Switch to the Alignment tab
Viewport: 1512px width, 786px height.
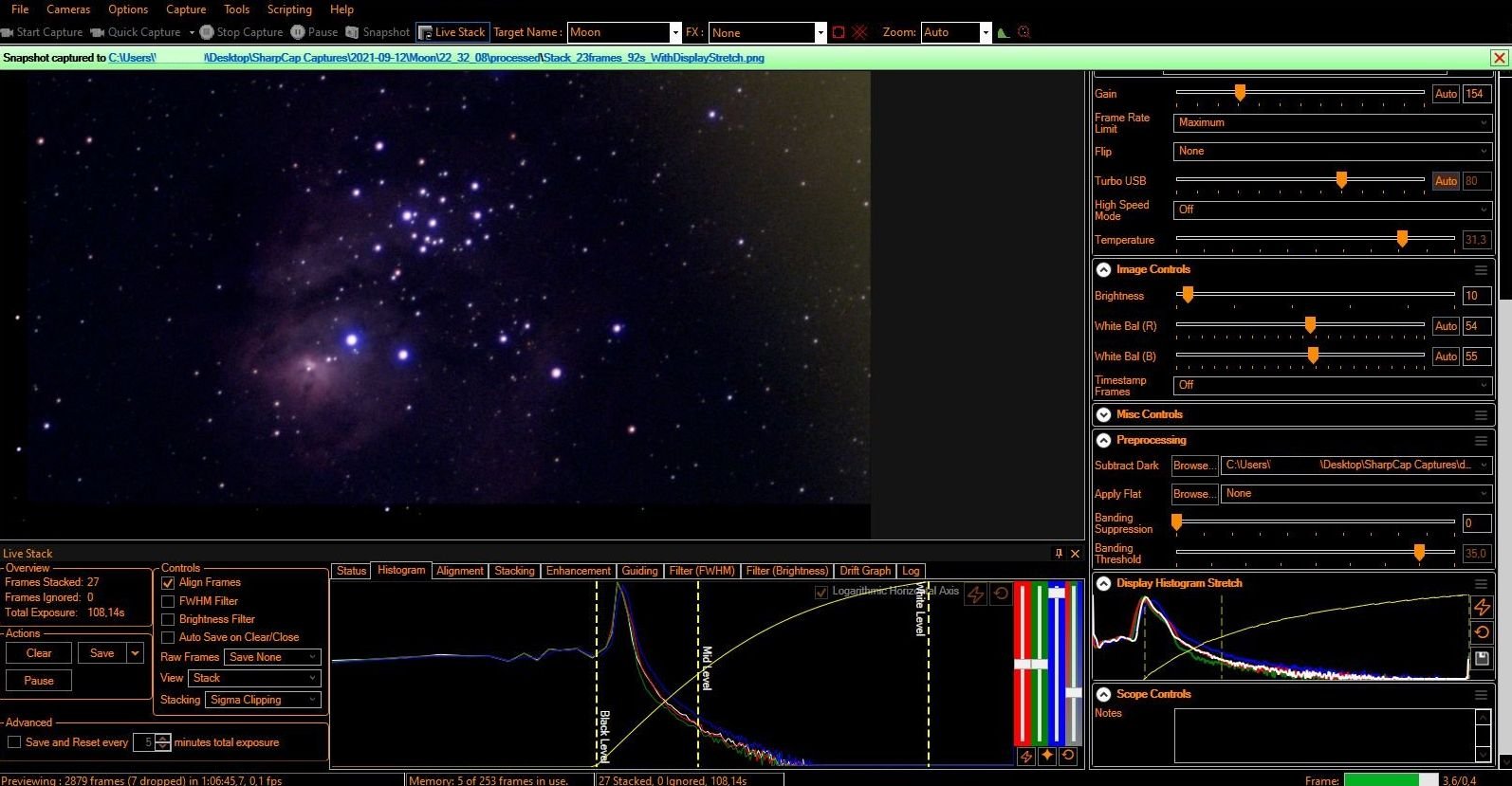click(x=460, y=571)
